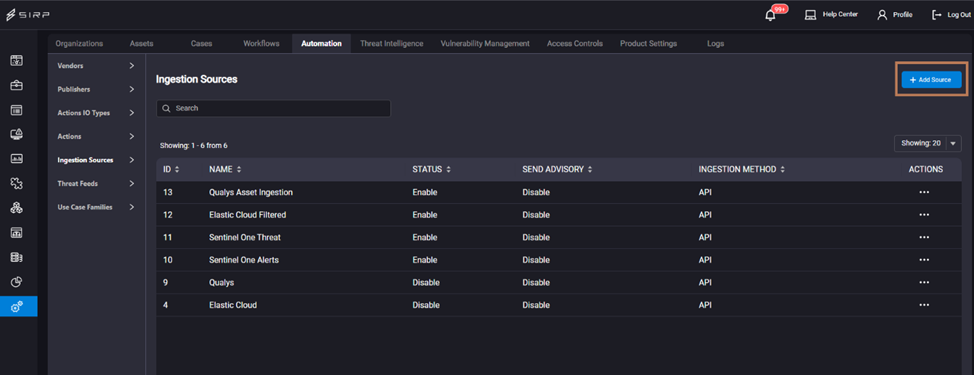The height and width of the screenshot is (375, 974).
Task: Click the API method of Sentinel One Threat
Action: (704, 237)
